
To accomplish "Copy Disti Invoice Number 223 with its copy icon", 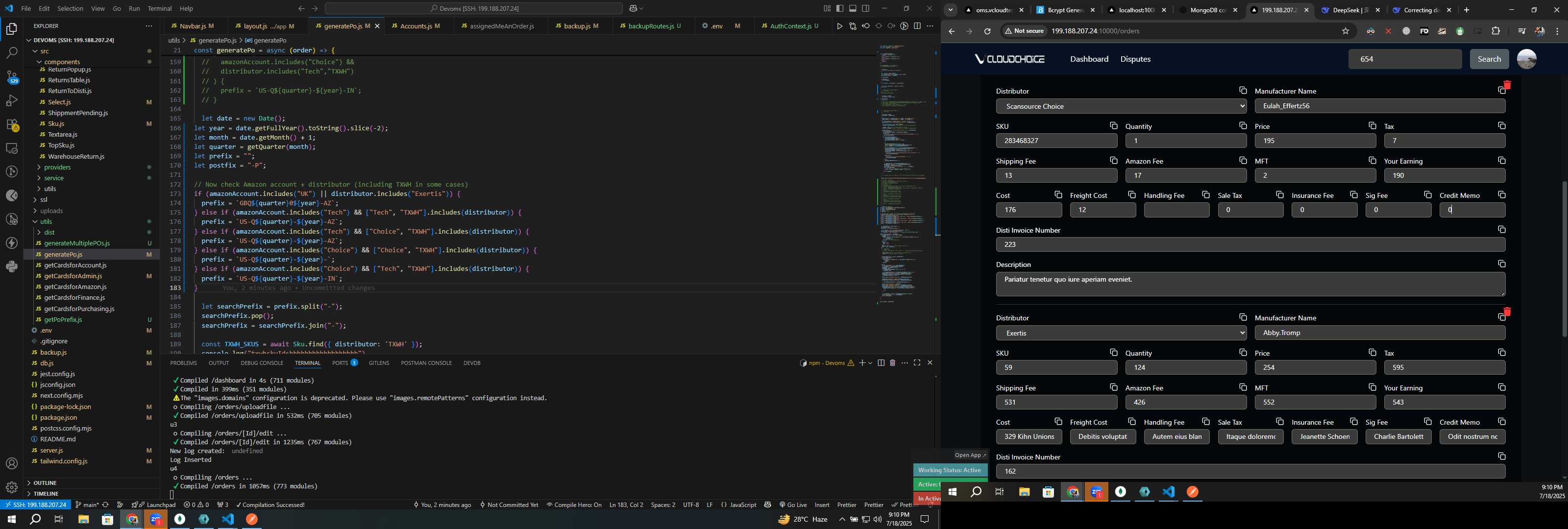I will coord(1502,230).
